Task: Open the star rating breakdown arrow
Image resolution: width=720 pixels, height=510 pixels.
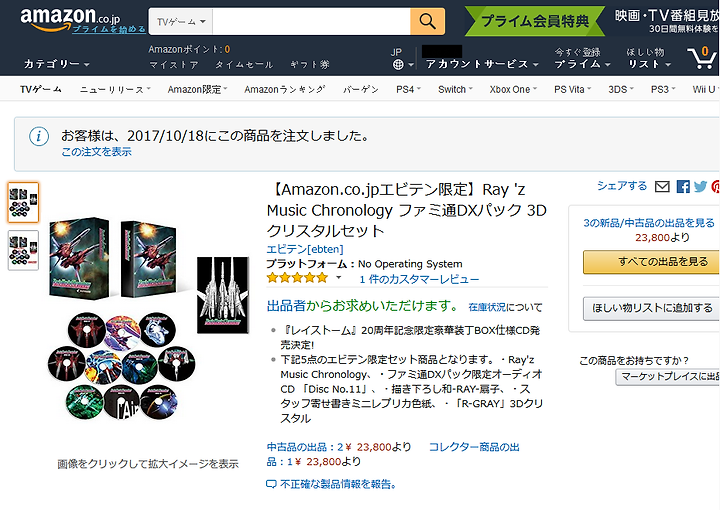Action: click(x=339, y=278)
